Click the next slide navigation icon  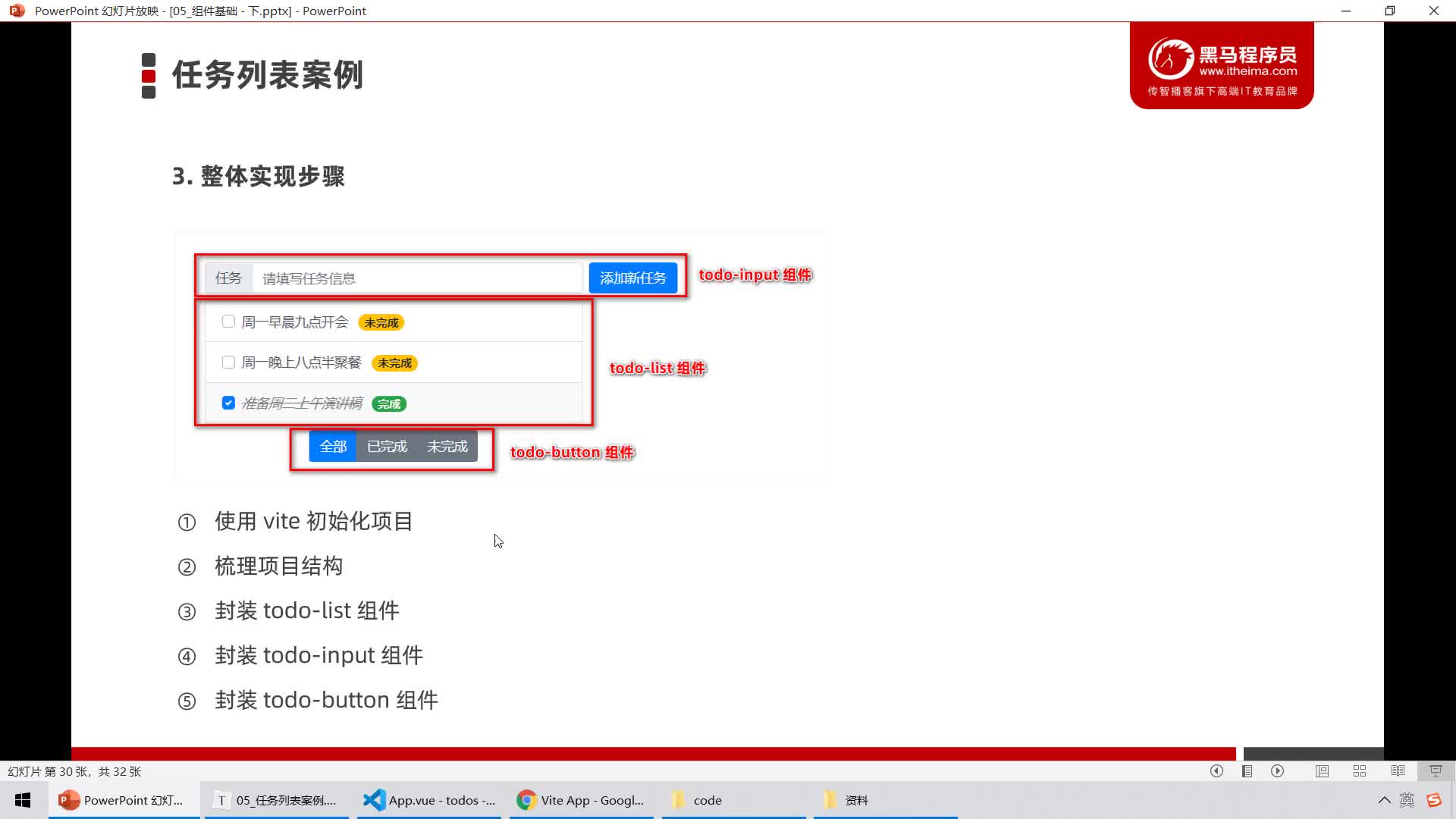click(x=1278, y=770)
